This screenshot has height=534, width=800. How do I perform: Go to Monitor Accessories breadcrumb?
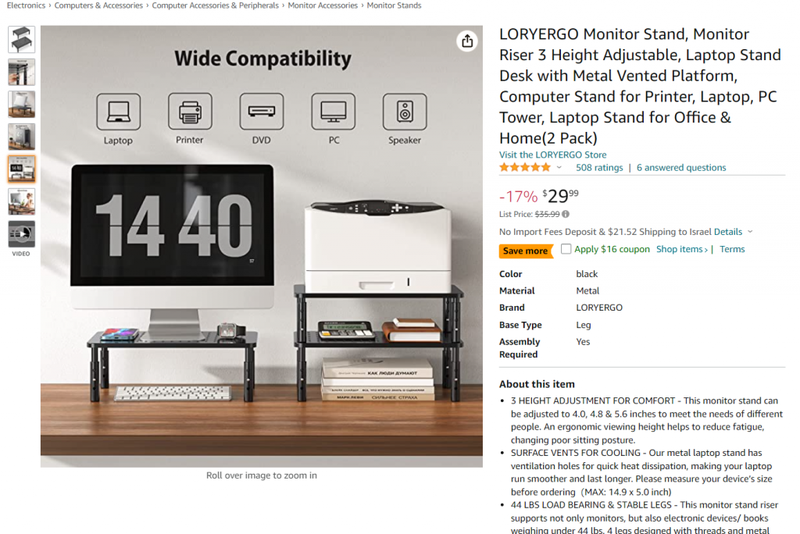[x=322, y=5]
